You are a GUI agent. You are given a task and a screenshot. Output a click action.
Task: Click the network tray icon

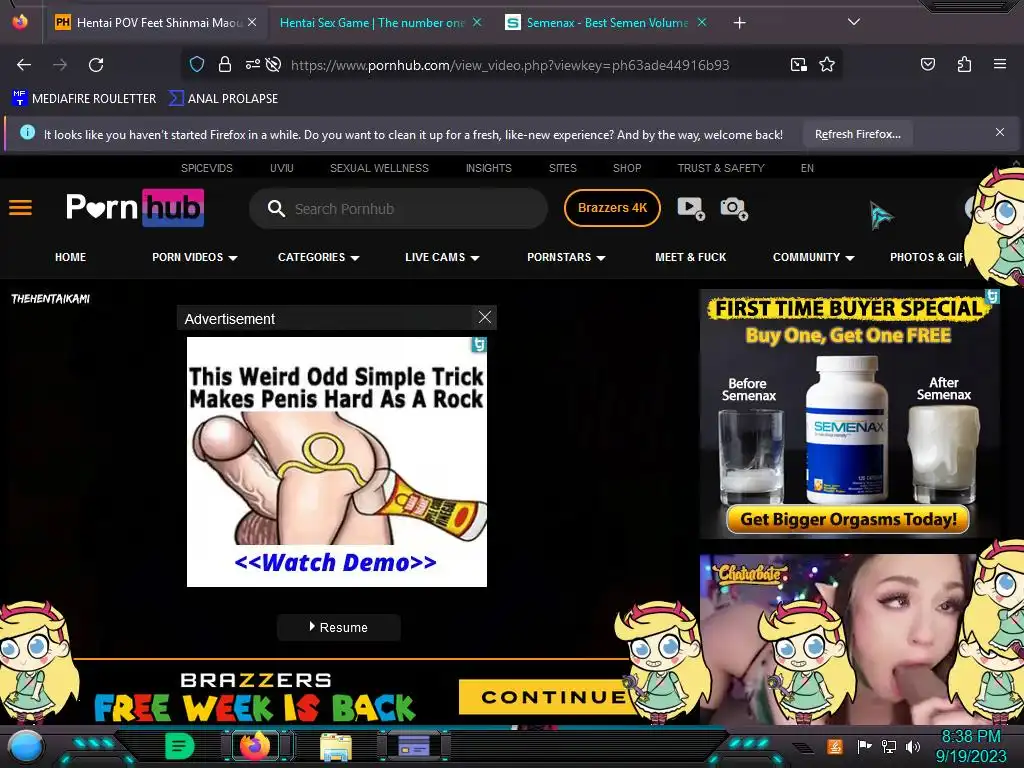889,746
